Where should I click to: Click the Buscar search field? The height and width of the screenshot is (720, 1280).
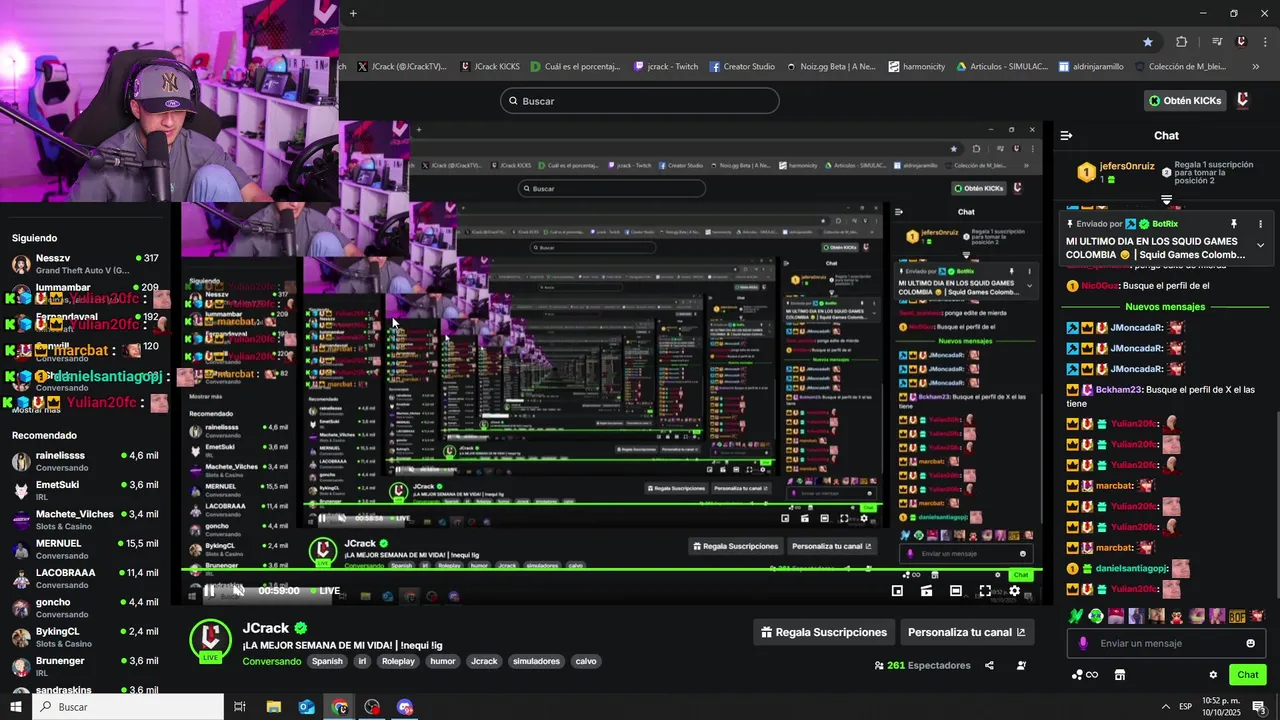tap(640, 101)
